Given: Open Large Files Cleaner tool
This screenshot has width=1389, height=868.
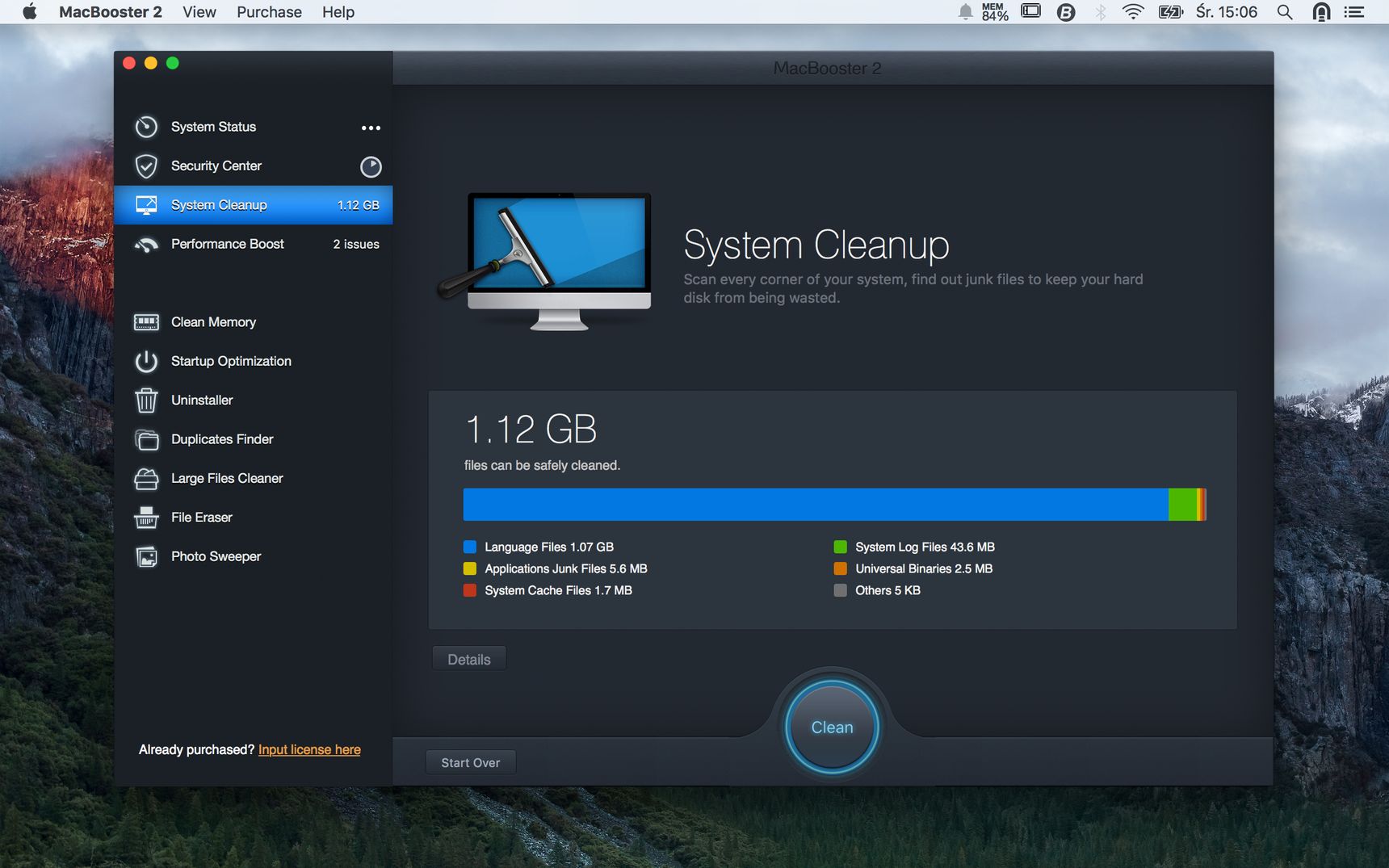Looking at the screenshot, I should click(254, 479).
